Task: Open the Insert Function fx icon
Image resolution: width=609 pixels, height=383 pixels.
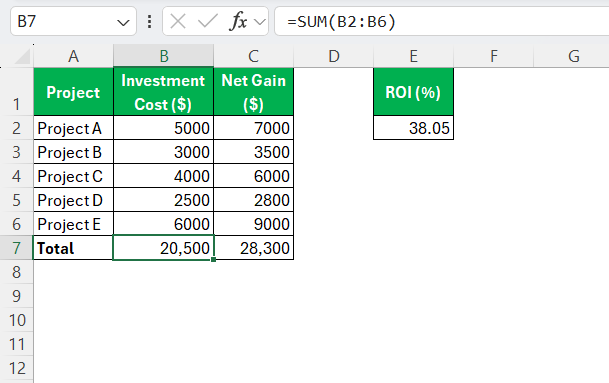Action: coord(238,21)
